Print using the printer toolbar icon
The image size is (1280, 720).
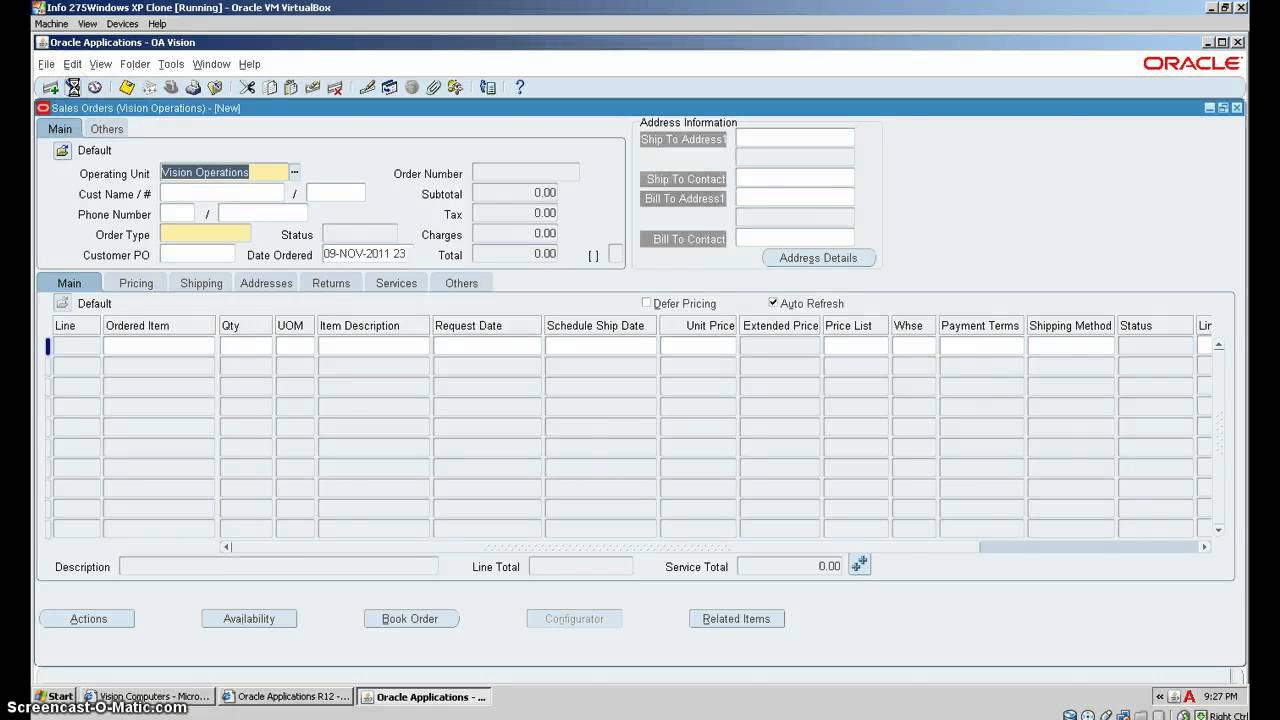193,88
